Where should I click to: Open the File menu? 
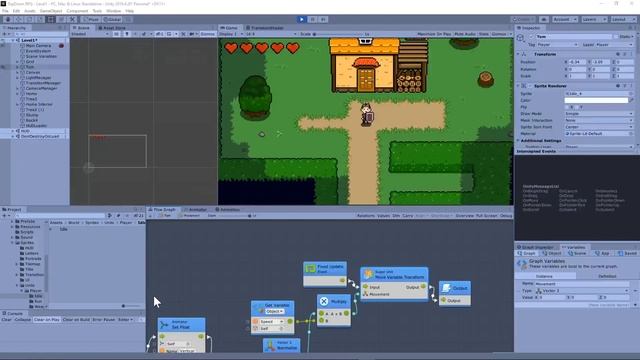tap(5, 11)
